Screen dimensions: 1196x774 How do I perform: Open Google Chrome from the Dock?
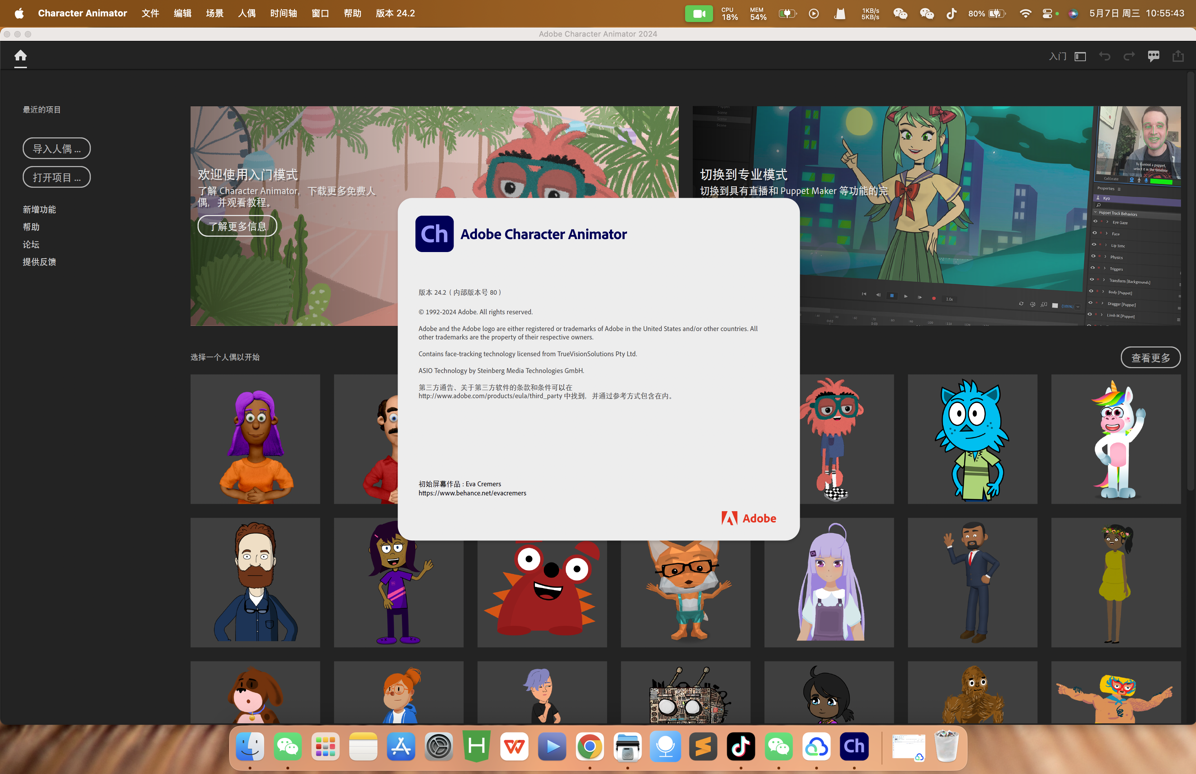(589, 746)
